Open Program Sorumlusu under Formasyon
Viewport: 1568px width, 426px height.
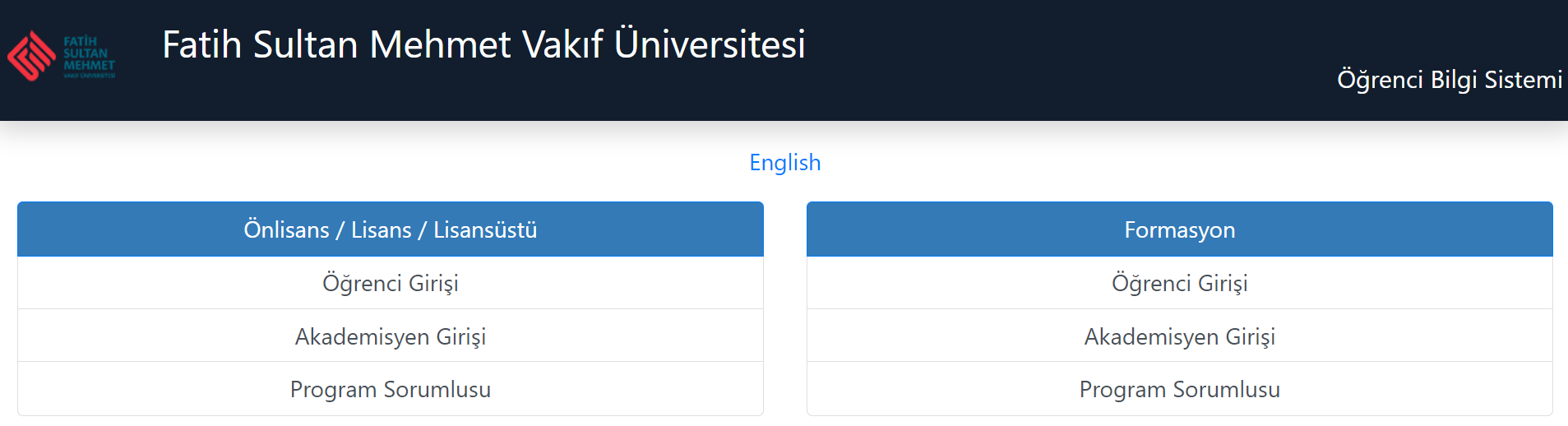pos(1180,389)
